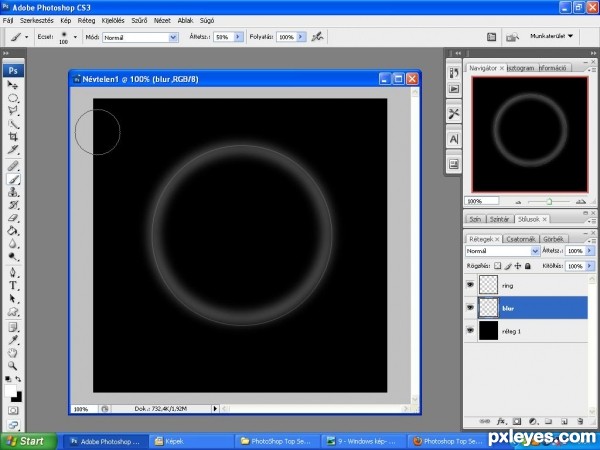
Task: Open the Fájl menu
Action: click(x=8, y=20)
